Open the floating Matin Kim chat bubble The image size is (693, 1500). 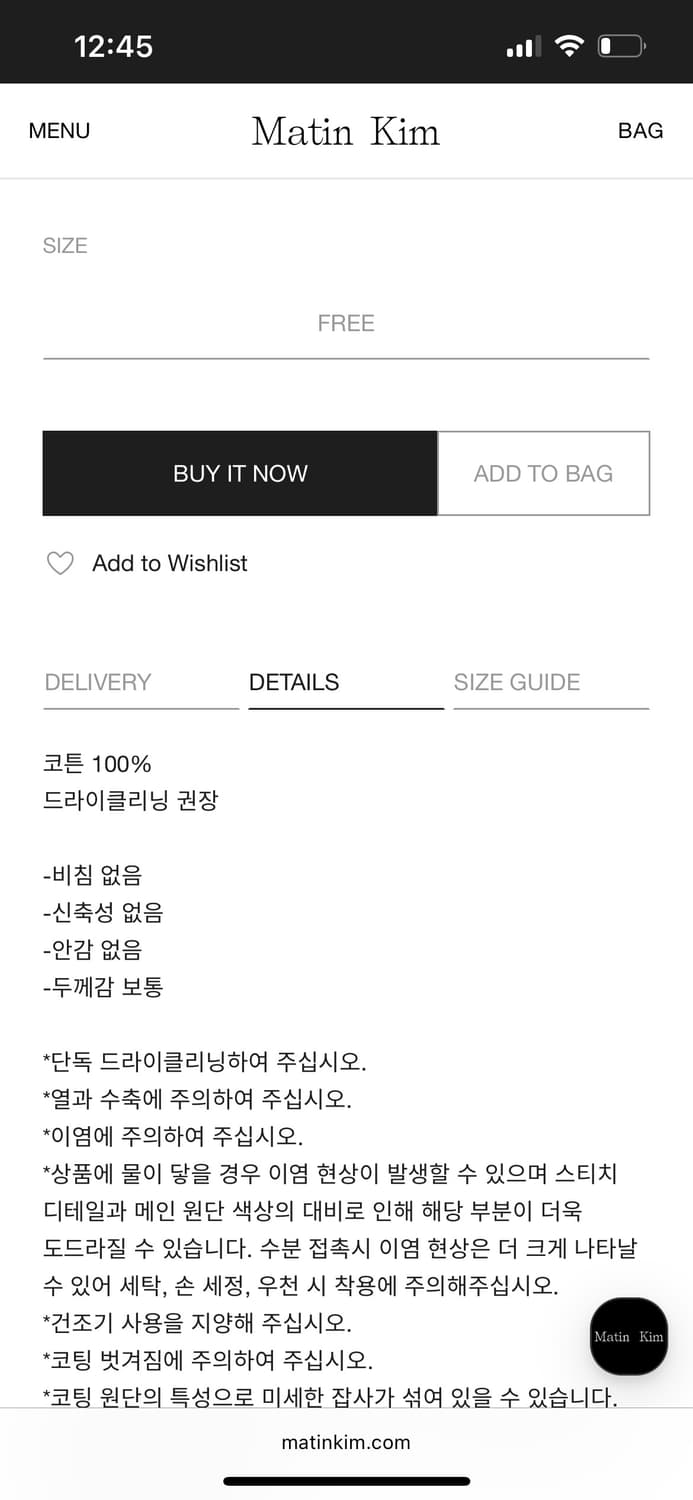click(628, 1336)
